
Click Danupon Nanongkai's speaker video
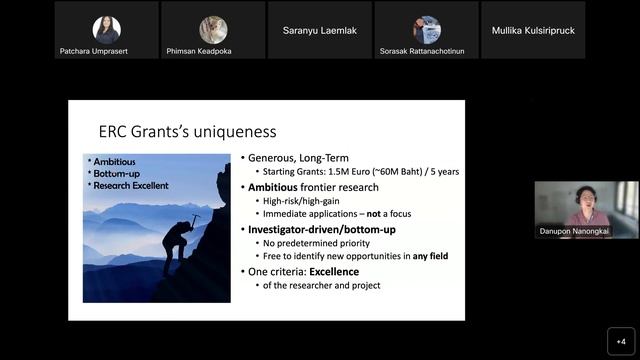click(x=587, y=210)
